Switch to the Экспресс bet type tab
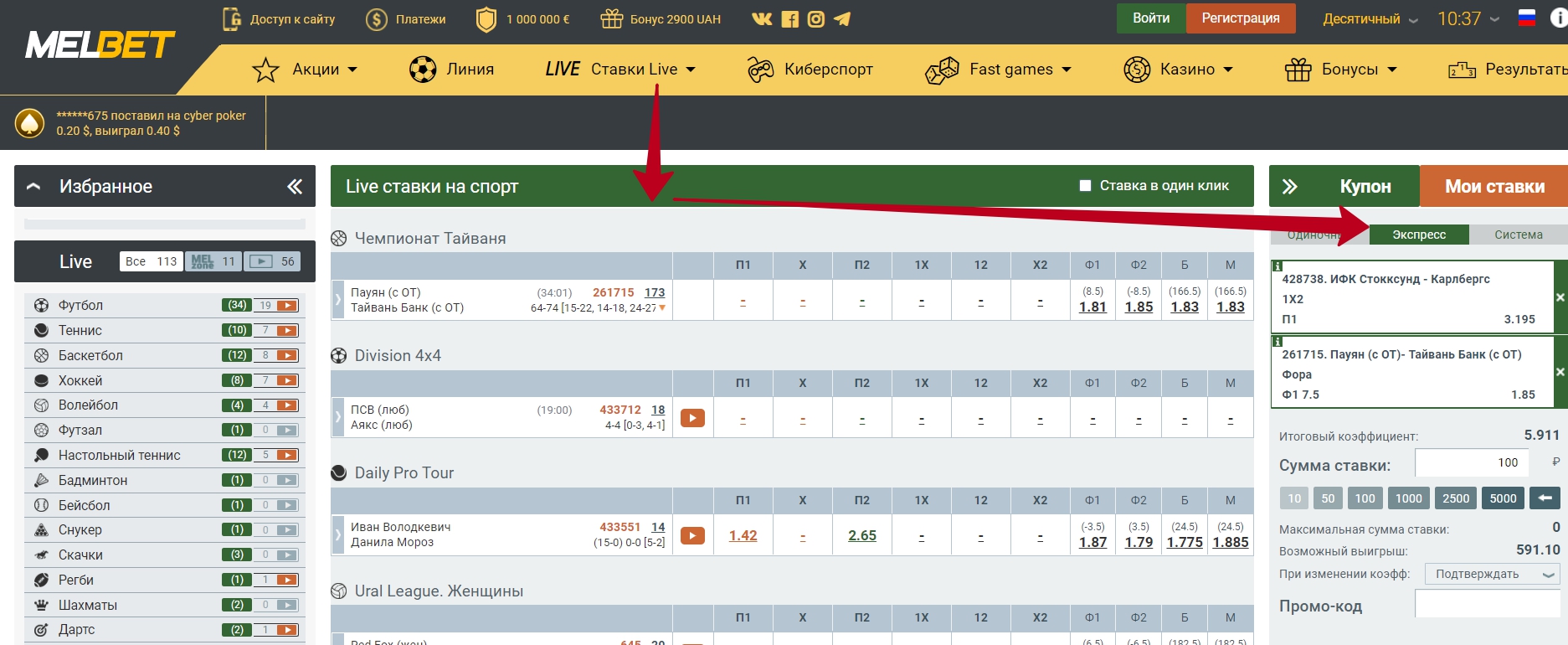 coord(1419,235)
